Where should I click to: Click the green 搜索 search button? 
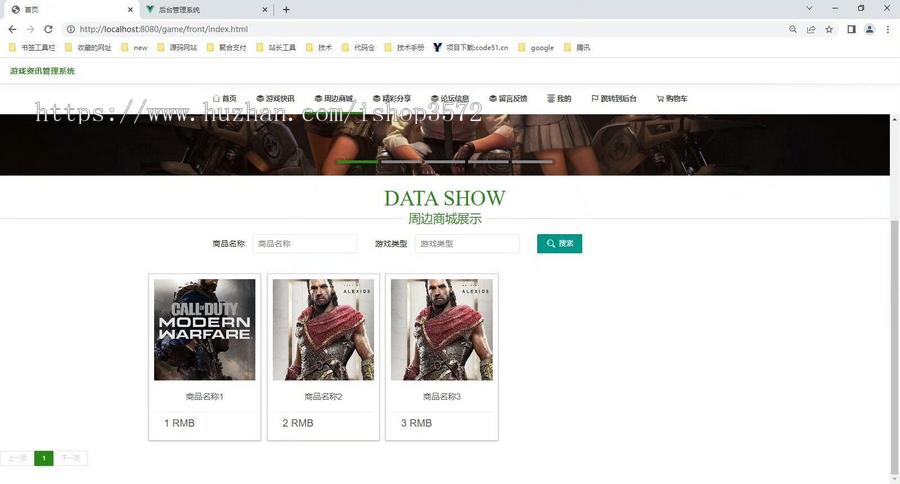tap(560, 243)
